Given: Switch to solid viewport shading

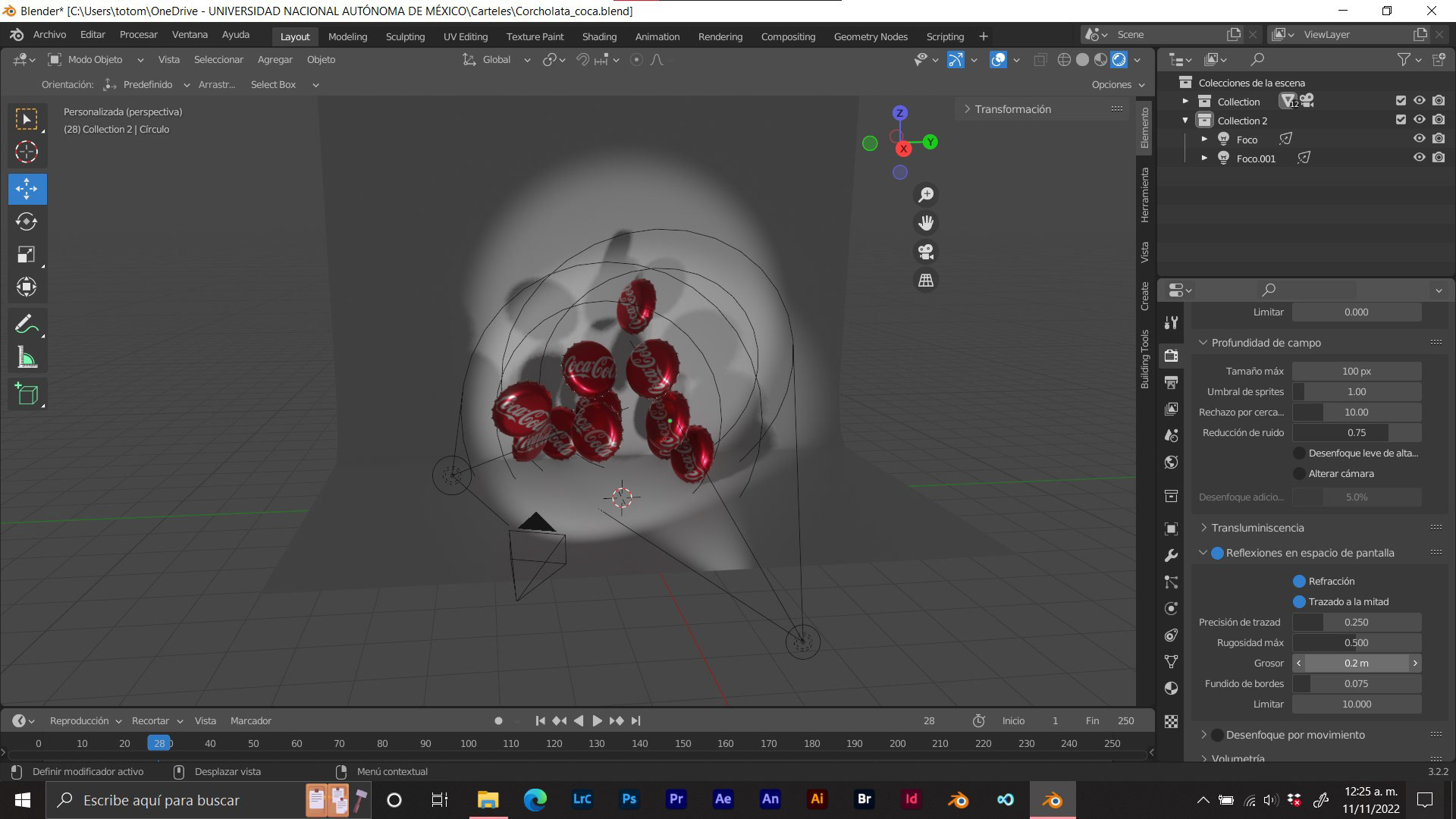Looking at the screenshot, I should (x=1082, y=60).
